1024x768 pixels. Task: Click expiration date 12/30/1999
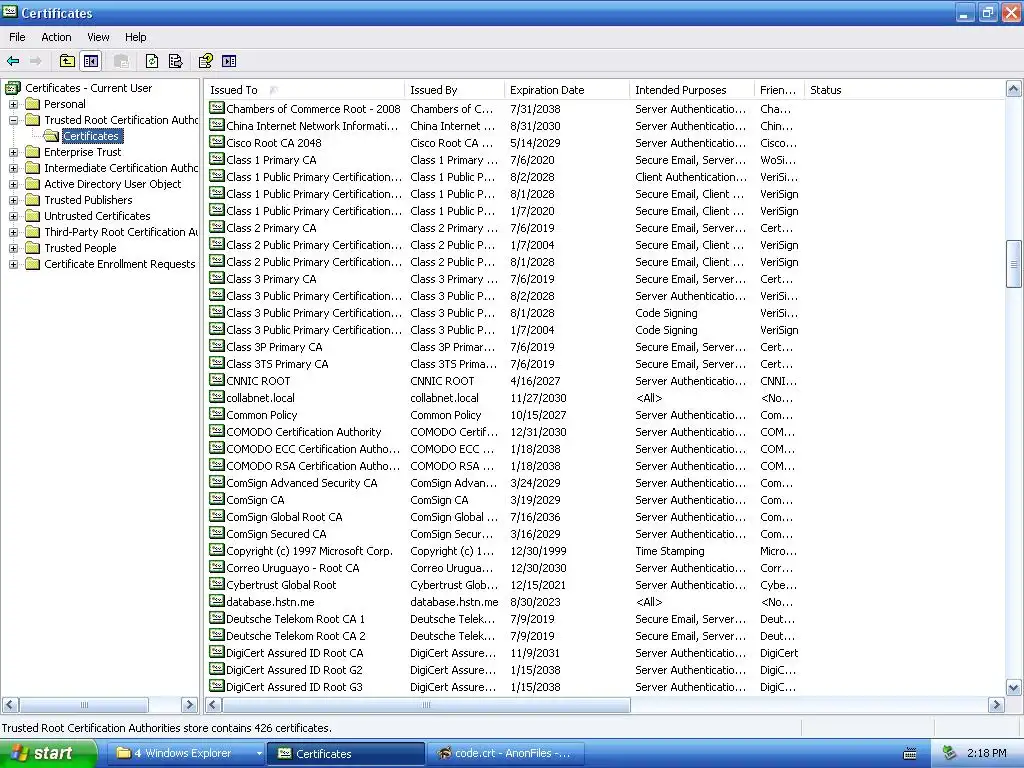(x=538, y=551)
